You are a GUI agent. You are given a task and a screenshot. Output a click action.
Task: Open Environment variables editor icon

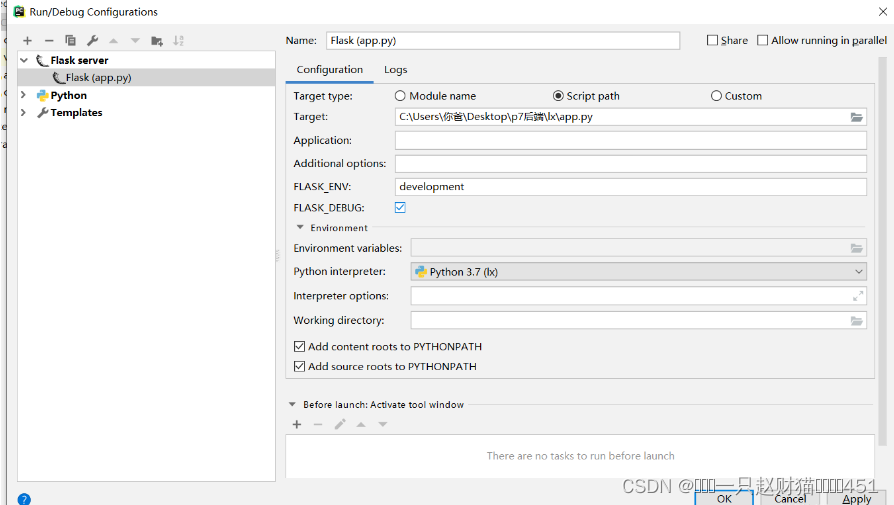(x=856, y=248)
